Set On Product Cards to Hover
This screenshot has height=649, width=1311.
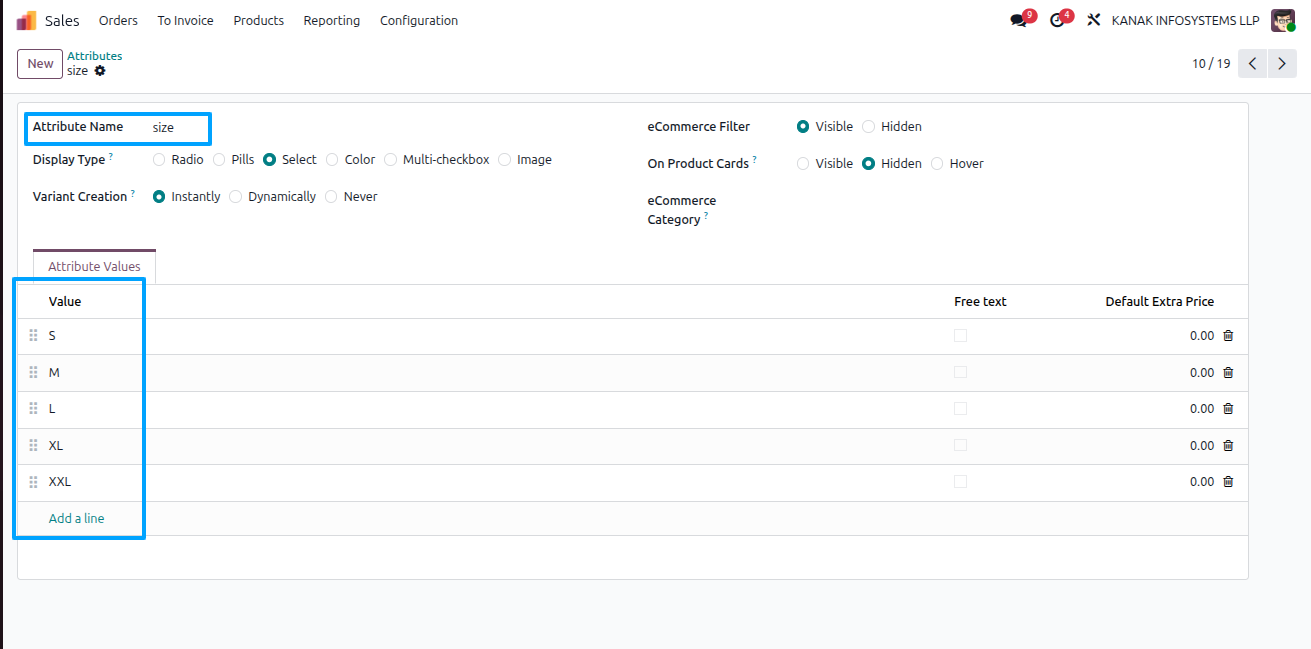937,164
